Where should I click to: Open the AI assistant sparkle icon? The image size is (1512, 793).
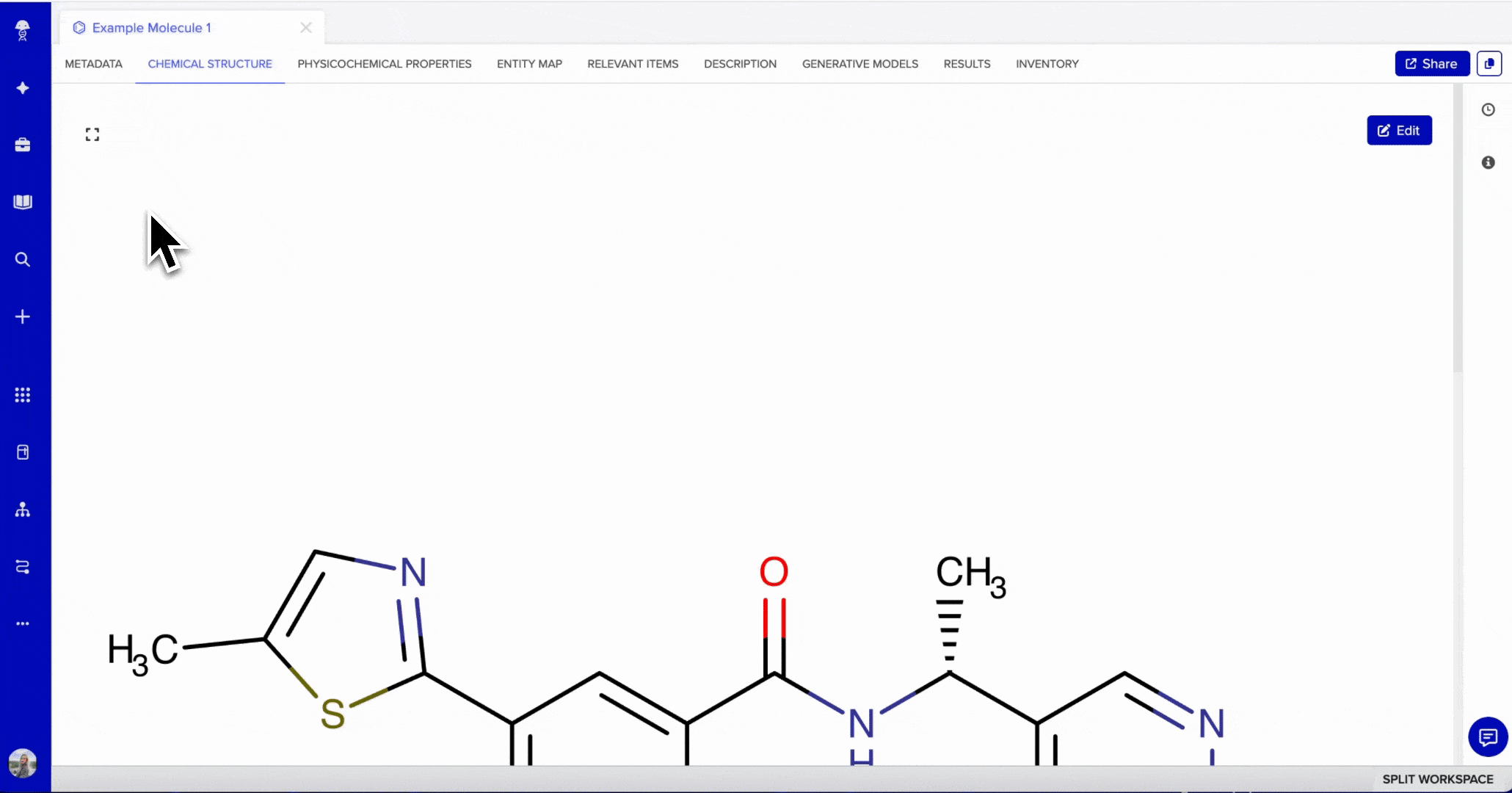tap(23, 87)
